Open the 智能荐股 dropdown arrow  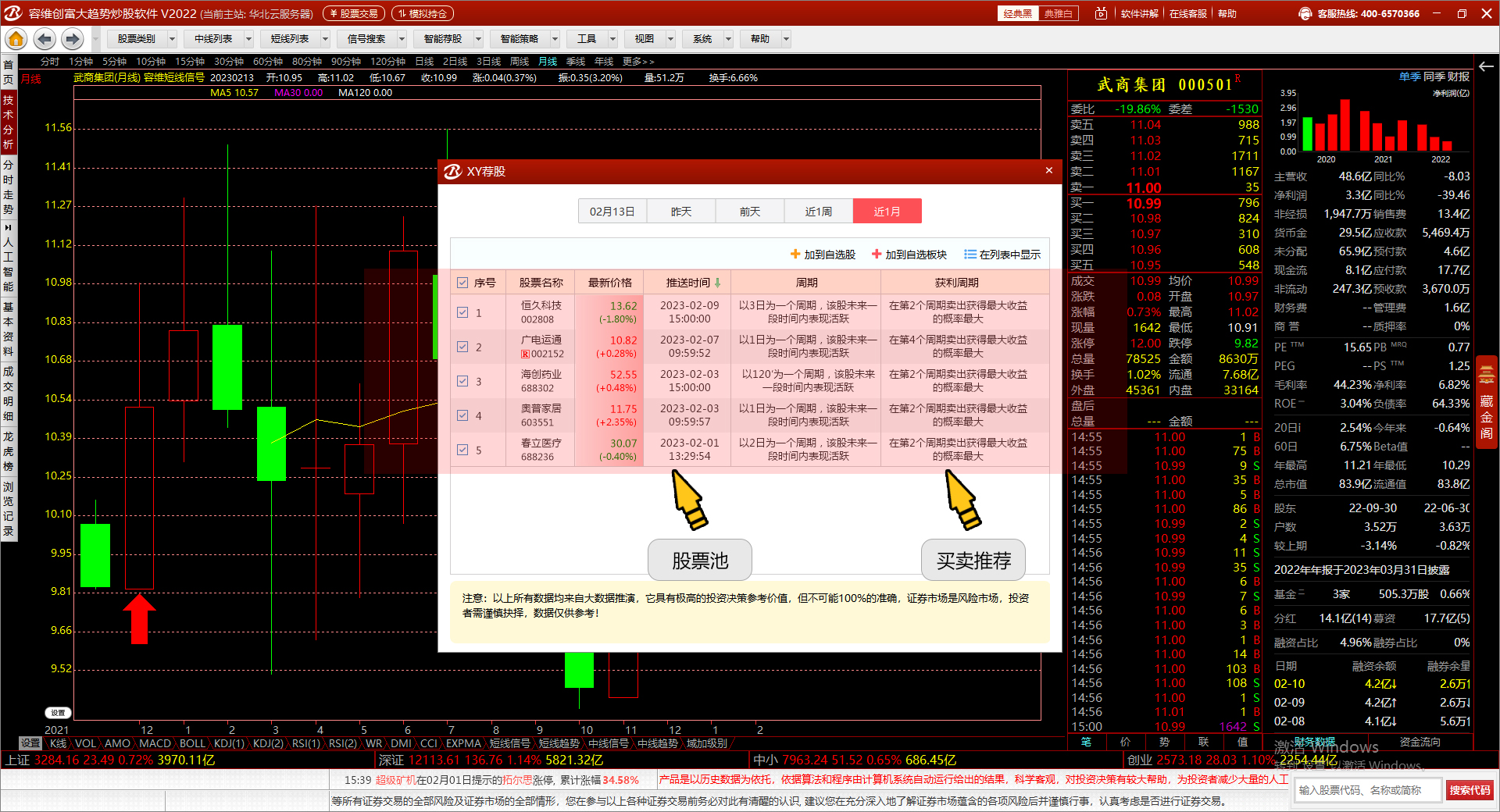click(x=478, y=39)
